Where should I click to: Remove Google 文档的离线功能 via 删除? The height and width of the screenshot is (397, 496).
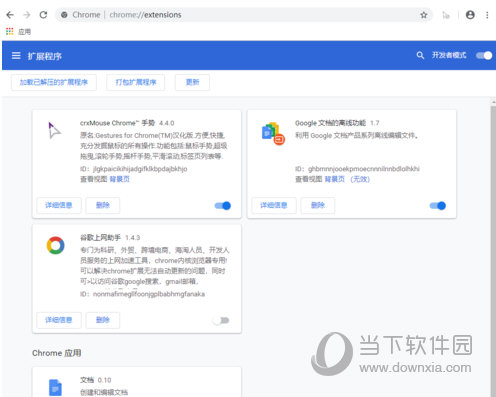click(x=318, y=205)
